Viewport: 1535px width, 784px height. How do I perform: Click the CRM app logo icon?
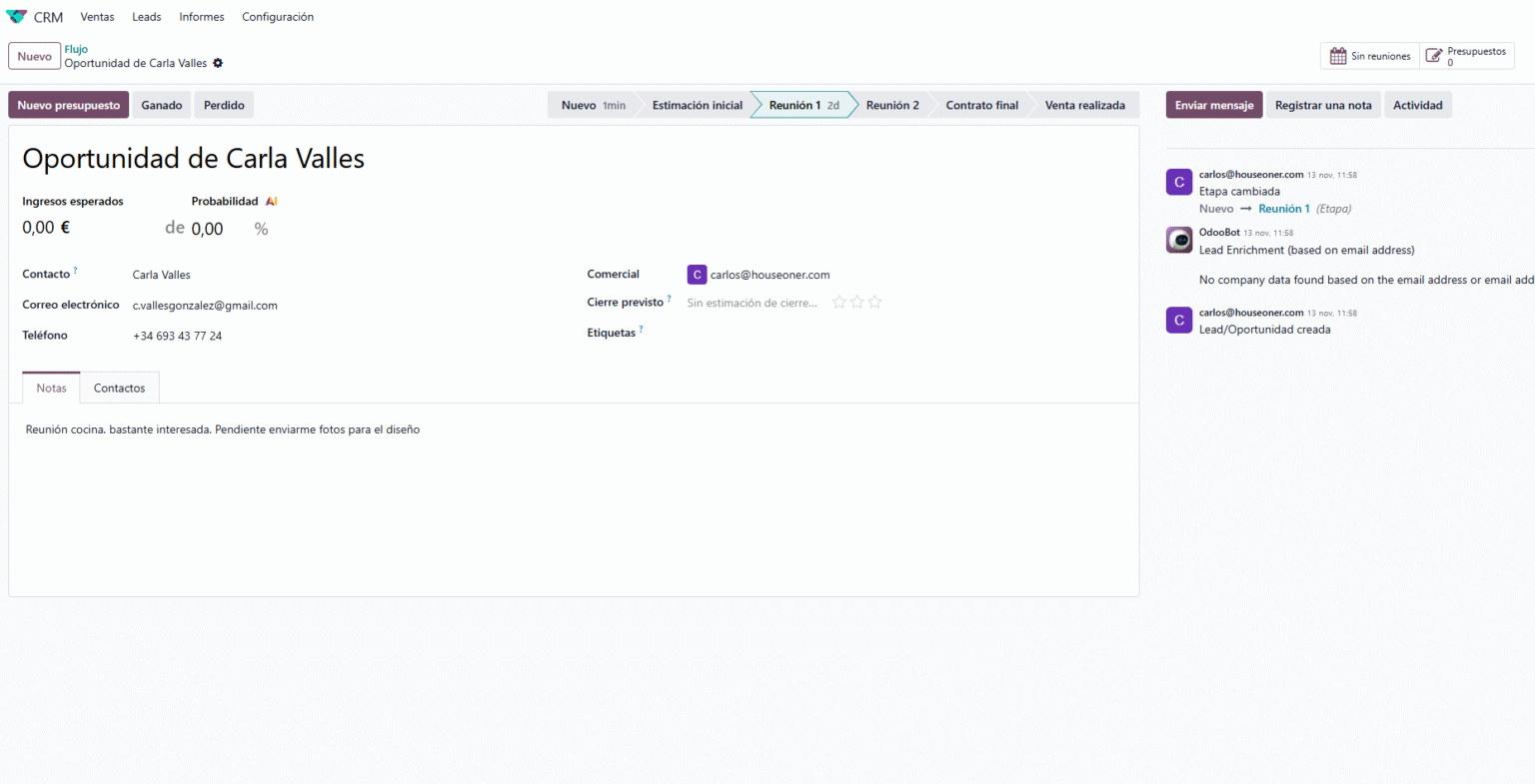click(x=17, y=17)
